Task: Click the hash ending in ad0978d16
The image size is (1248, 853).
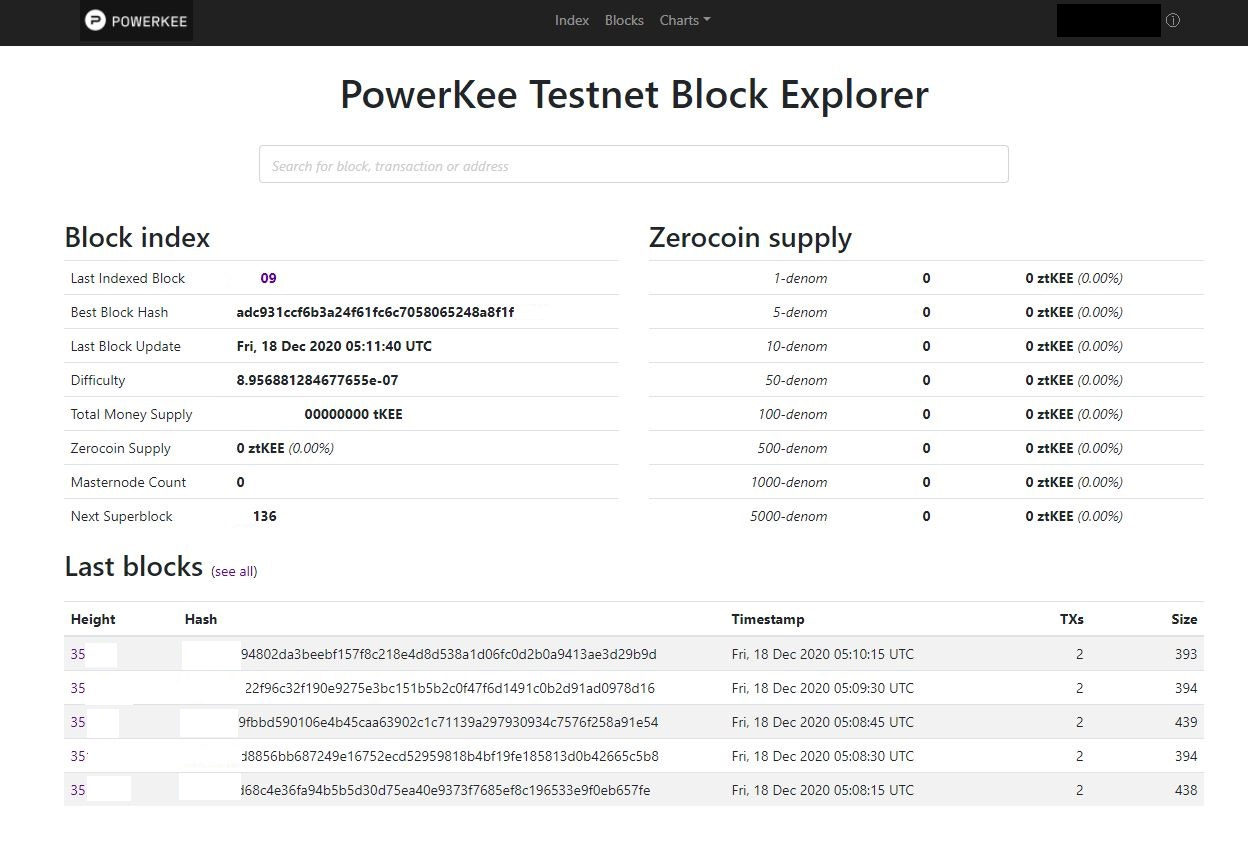Action: click(x=450, y=688)
